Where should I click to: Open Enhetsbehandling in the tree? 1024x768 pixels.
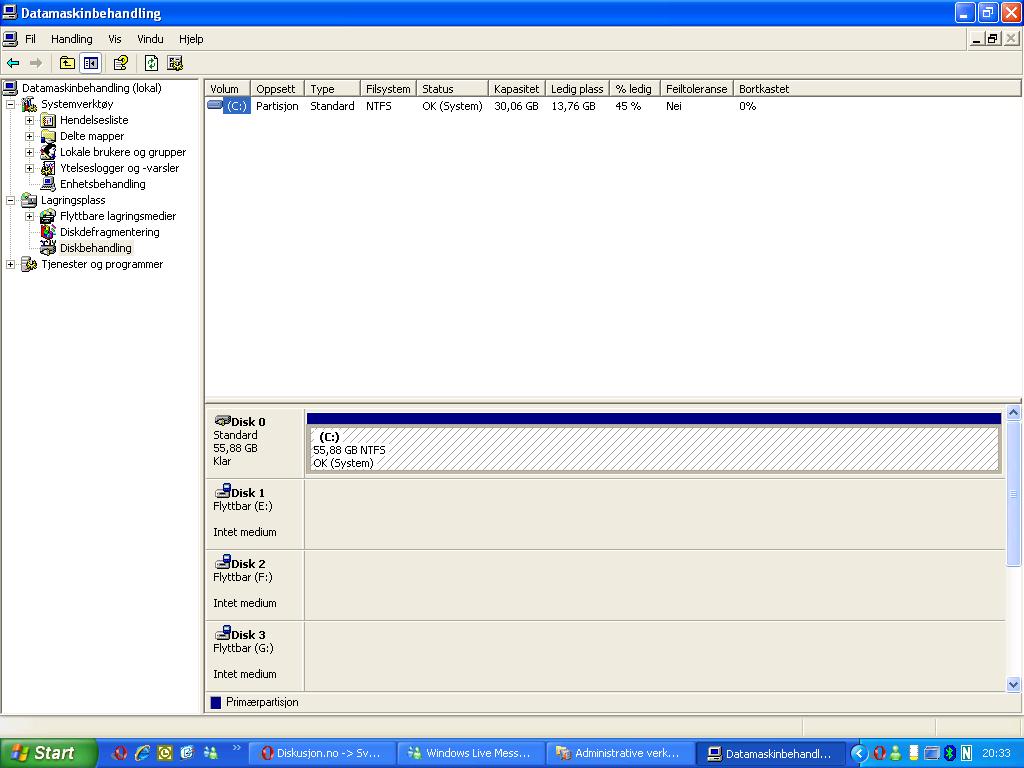pos(103,184)
